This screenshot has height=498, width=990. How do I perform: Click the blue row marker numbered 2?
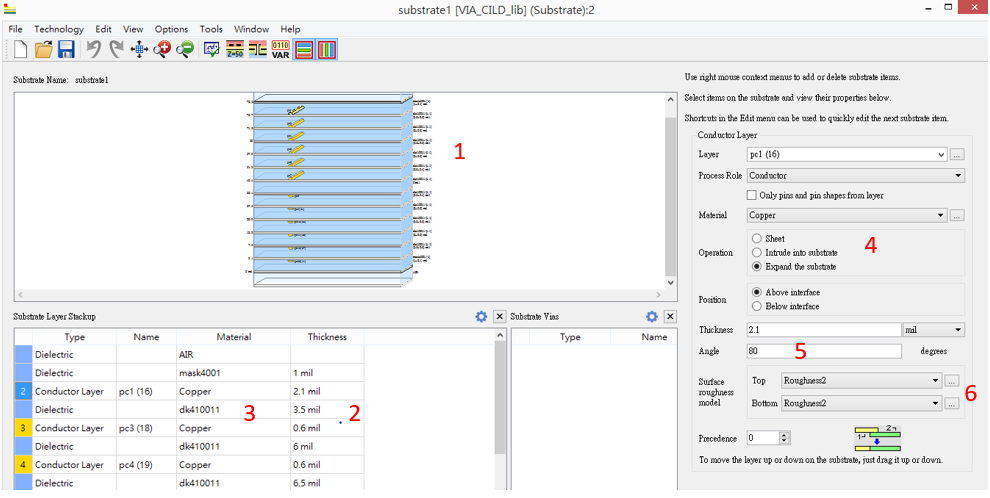pyautogui.click(x=23, y=391)
